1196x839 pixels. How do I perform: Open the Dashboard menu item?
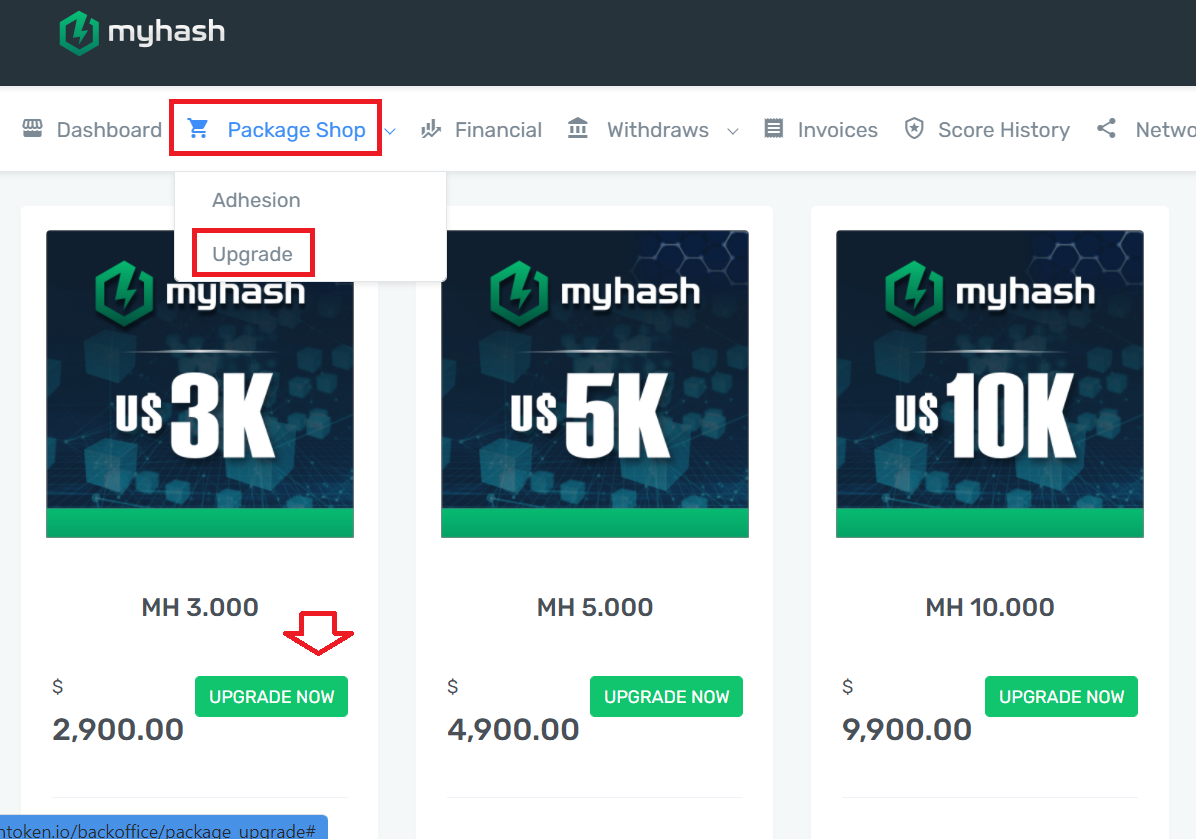point(109,130)
